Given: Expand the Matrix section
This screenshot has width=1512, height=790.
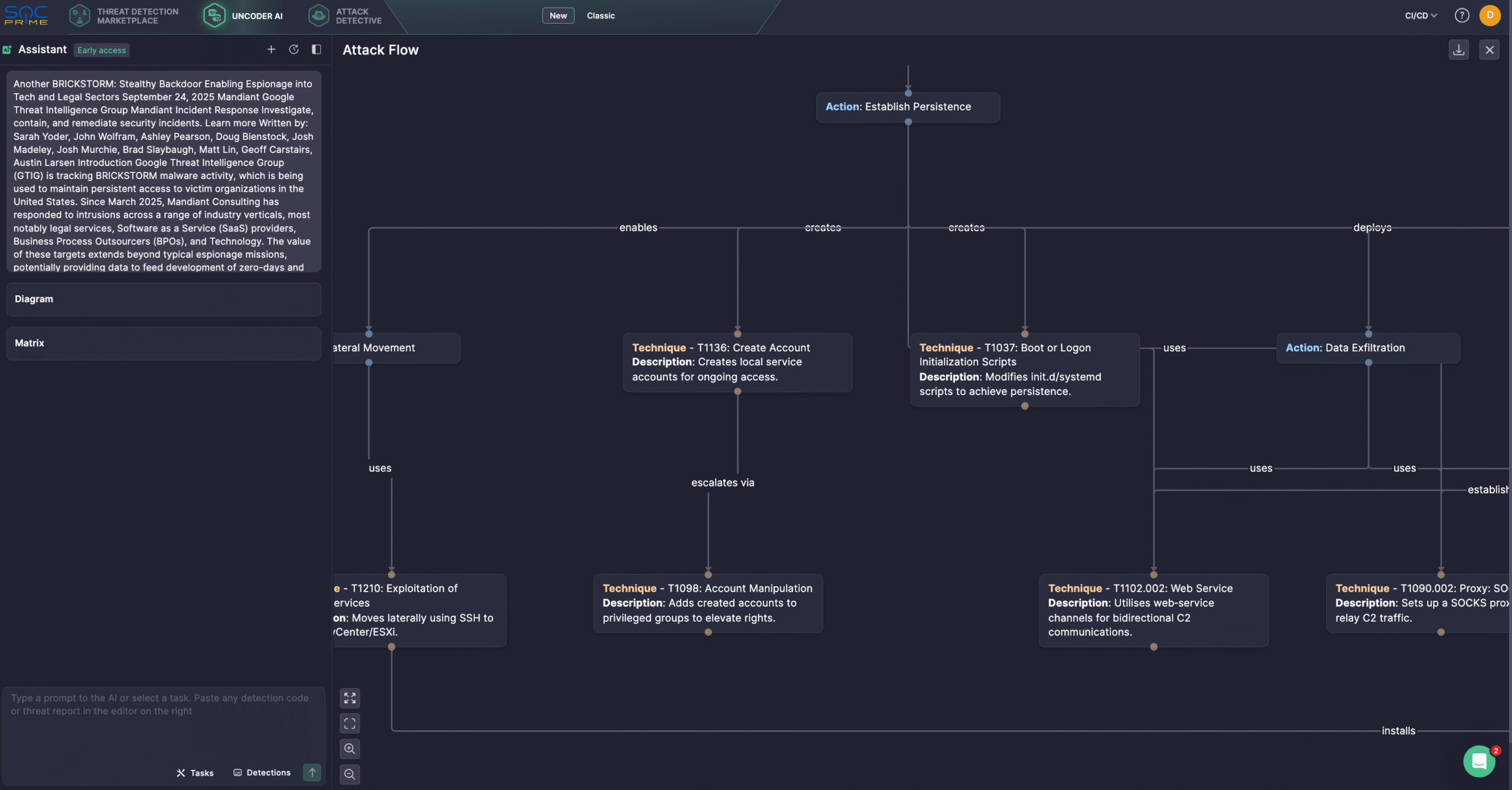Looking at the screenshot, I should pyautogui.click(x=164, y=343).
